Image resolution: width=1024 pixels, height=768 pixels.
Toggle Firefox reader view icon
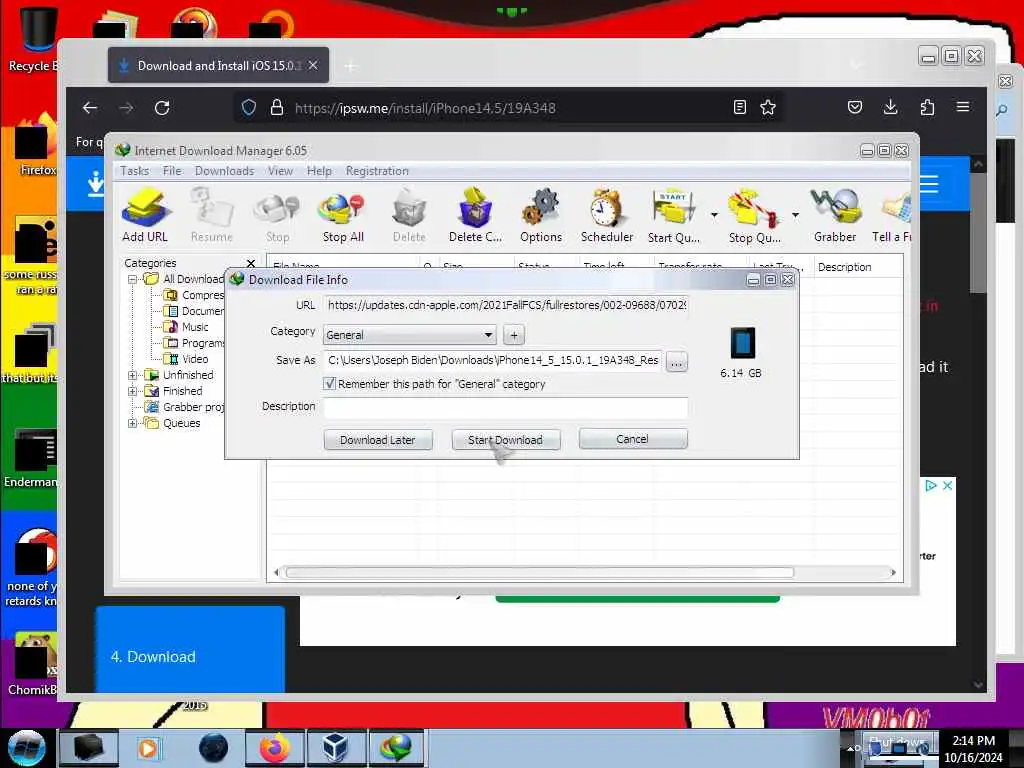coord(740,108)
